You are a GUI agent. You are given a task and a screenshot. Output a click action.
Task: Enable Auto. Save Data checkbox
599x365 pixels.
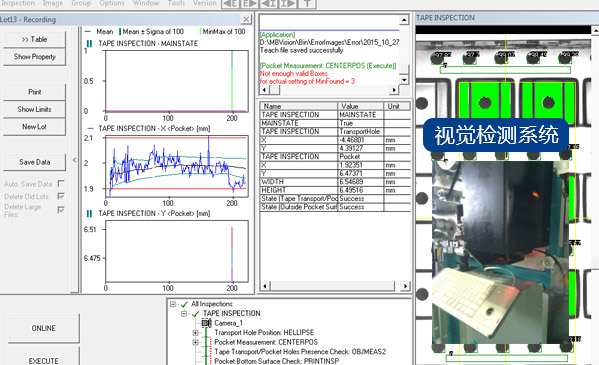tap(61, 184)
